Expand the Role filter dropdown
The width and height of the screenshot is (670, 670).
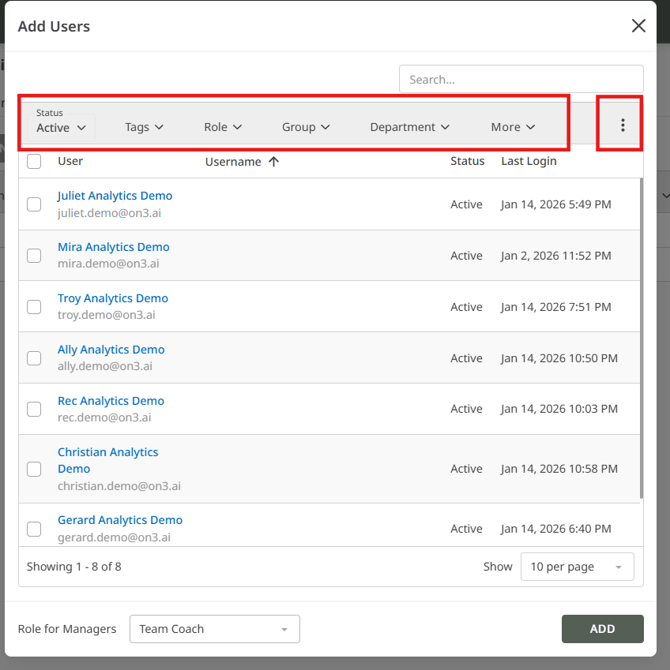(223, 127)
